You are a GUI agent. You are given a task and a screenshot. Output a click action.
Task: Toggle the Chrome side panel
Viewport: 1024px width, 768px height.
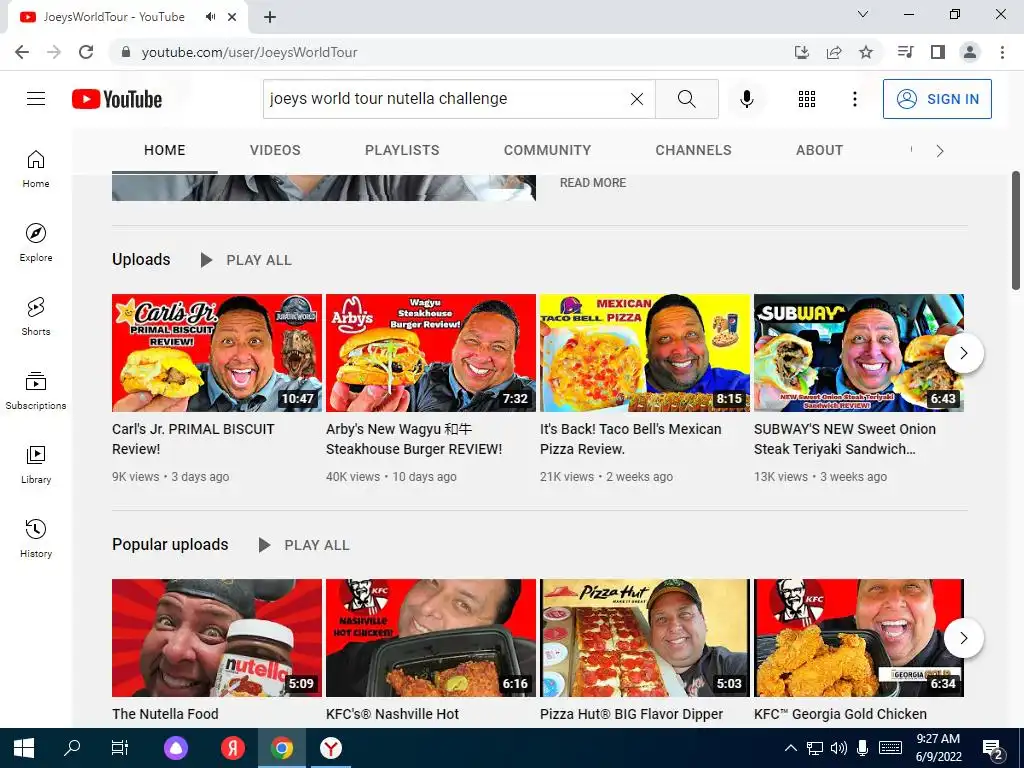click(938, 52)
